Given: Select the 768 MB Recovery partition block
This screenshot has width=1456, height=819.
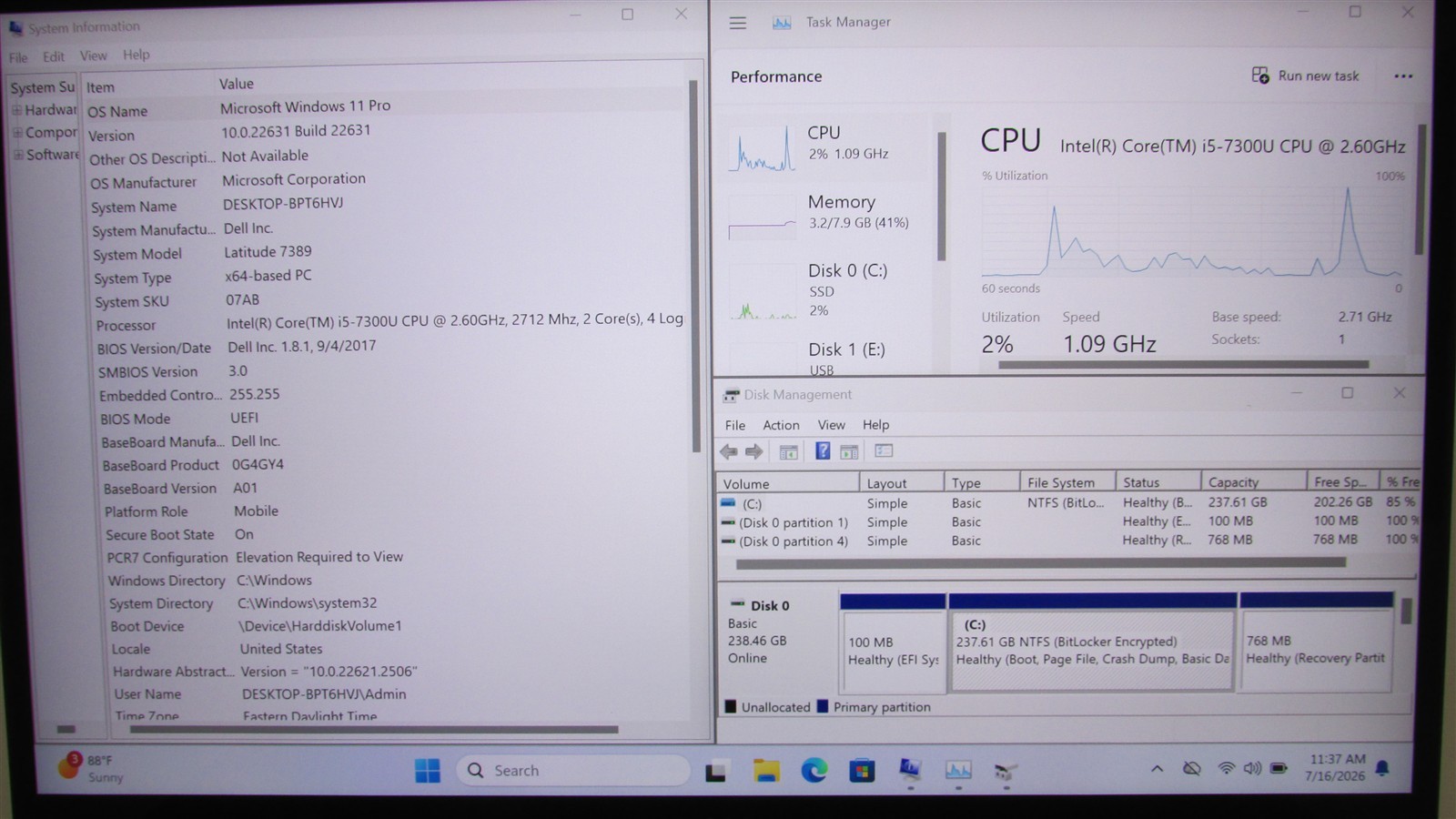Looking at the screenshot, I should [1316, 642].
